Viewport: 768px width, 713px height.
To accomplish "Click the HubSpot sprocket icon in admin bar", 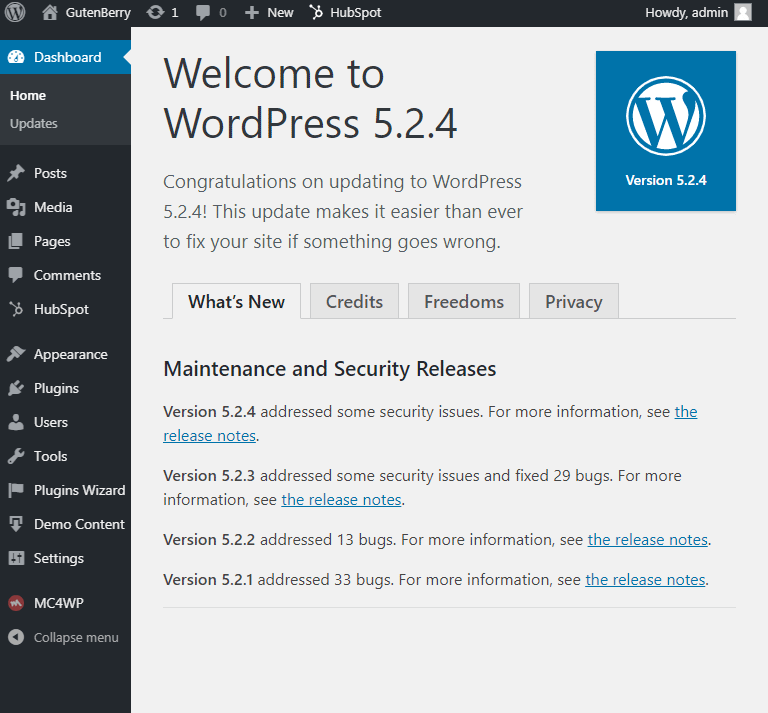I will point(316,12).
